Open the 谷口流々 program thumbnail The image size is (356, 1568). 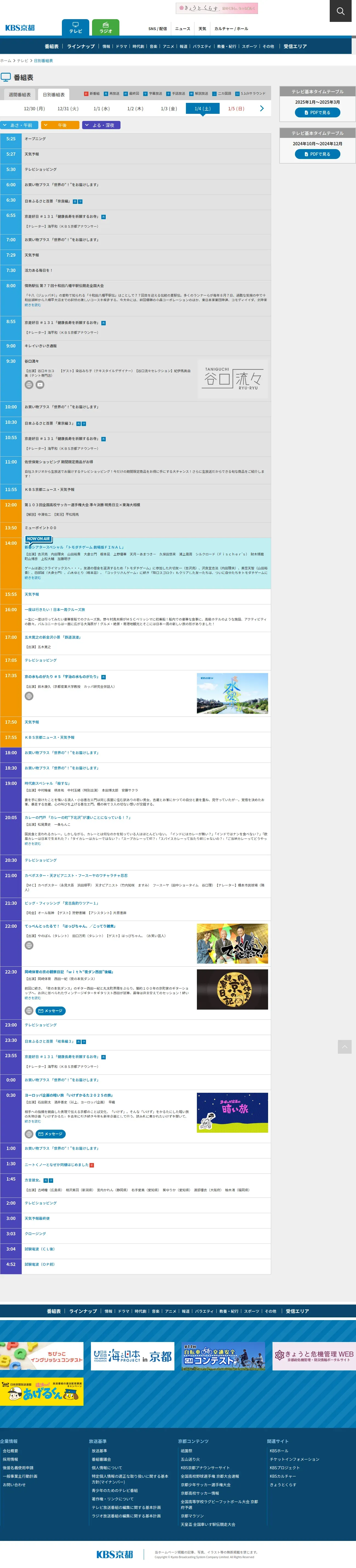pyautogui.click(x=233, y=379)
